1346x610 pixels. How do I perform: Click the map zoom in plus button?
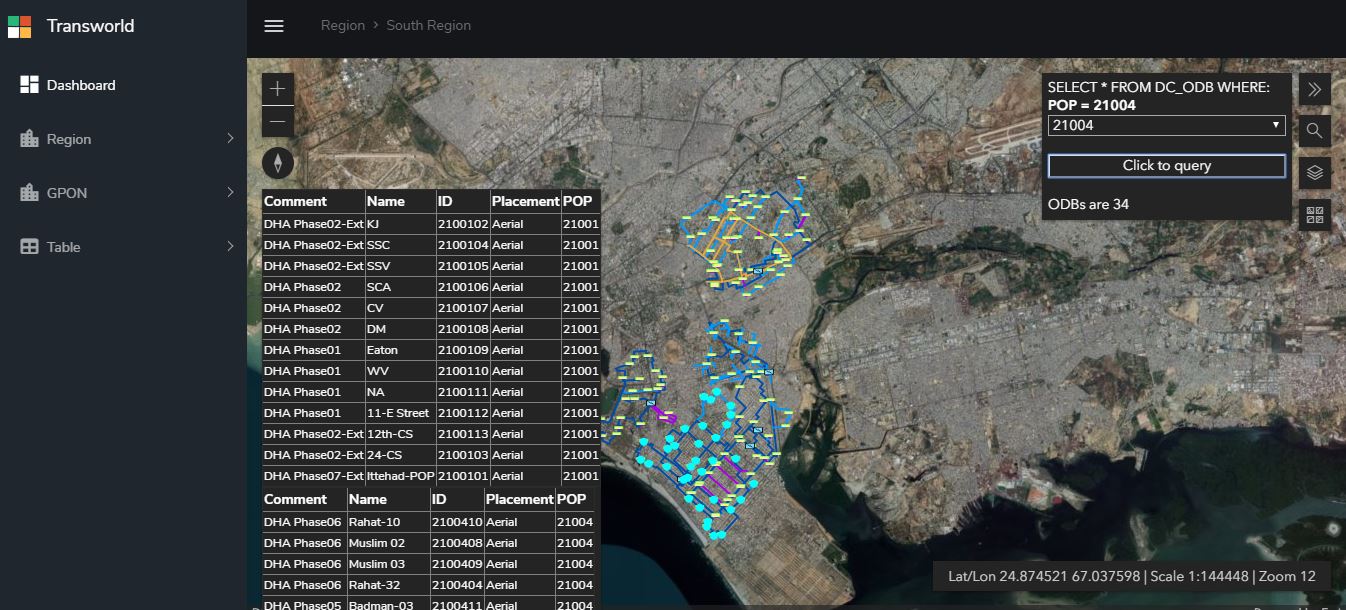tap(278, 89)
